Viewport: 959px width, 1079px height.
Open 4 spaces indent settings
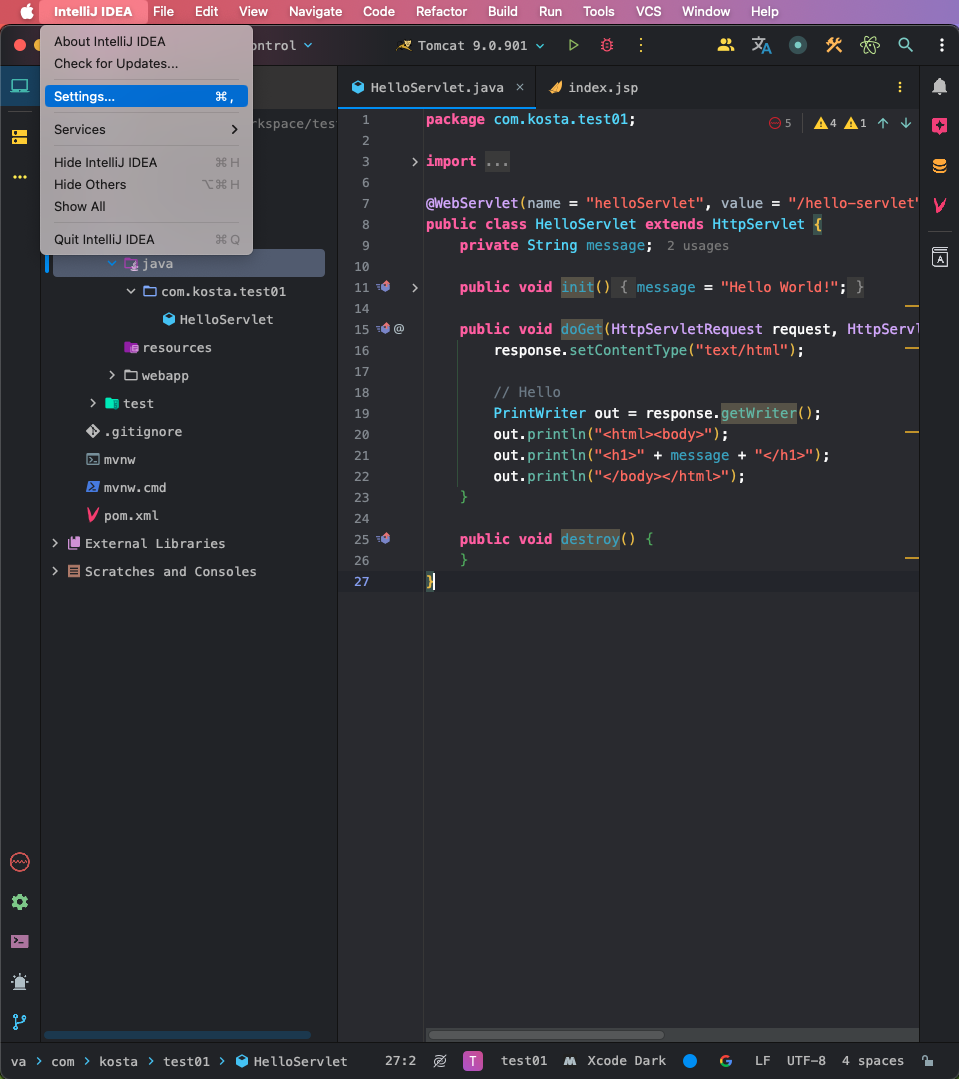click(872, 1061)
